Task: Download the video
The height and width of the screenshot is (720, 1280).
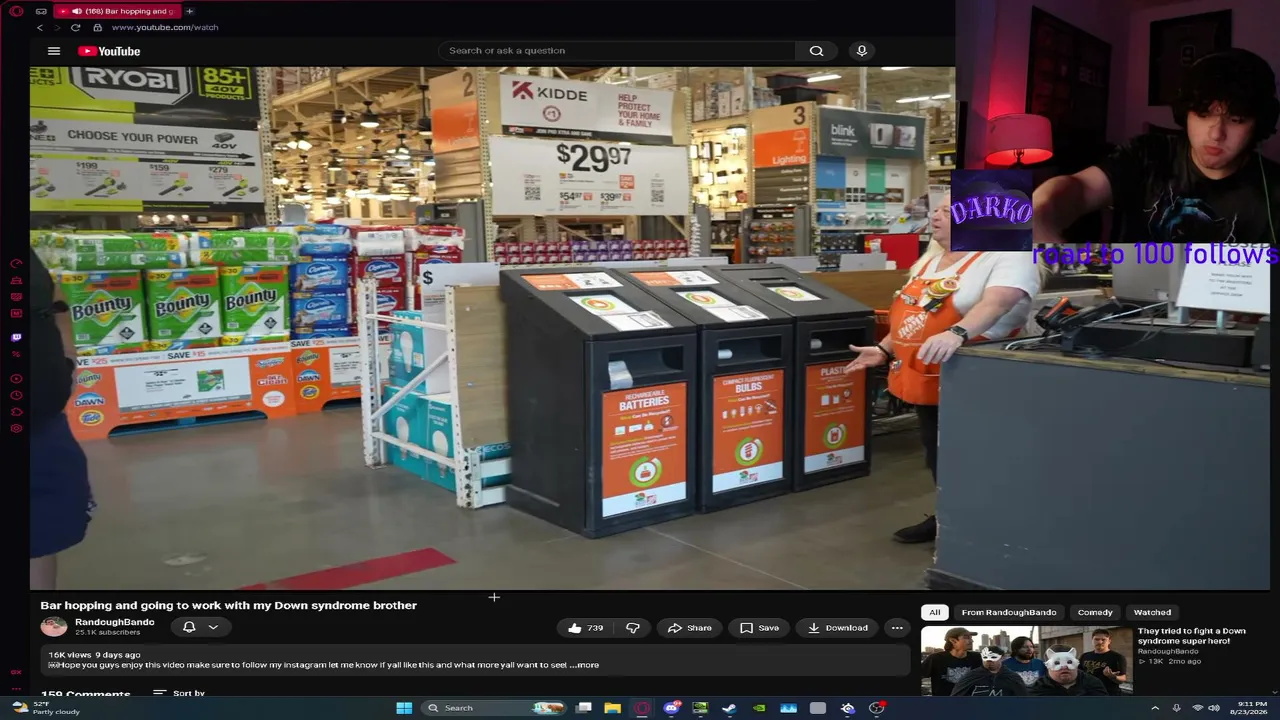Action: coord(838,628)
